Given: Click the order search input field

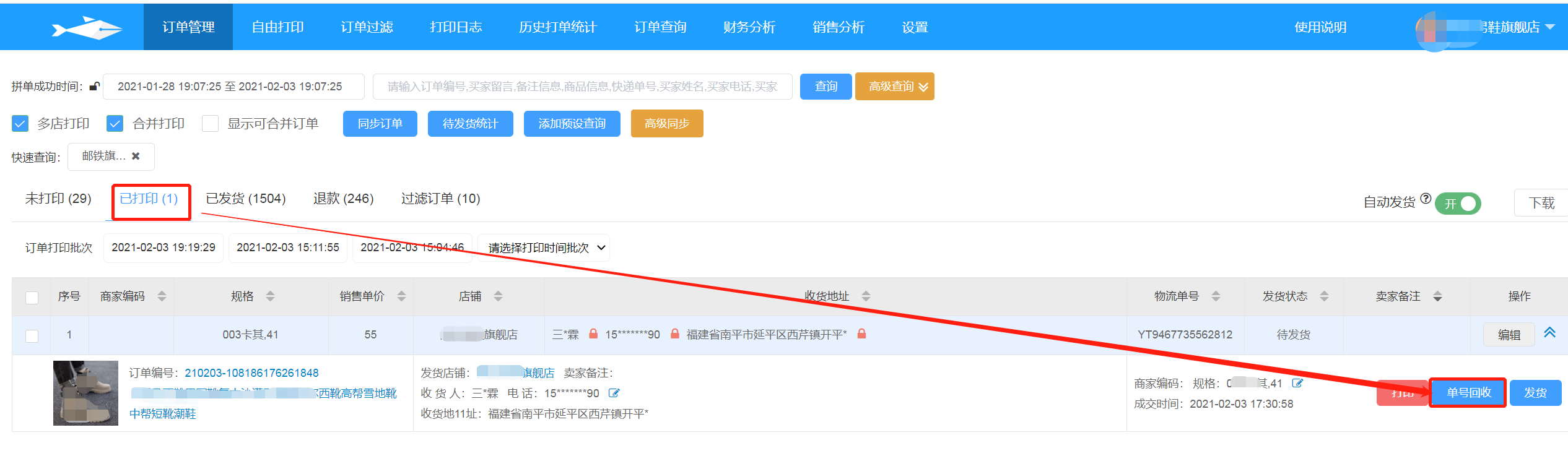Looking at the screenshot, I should 582,87.
